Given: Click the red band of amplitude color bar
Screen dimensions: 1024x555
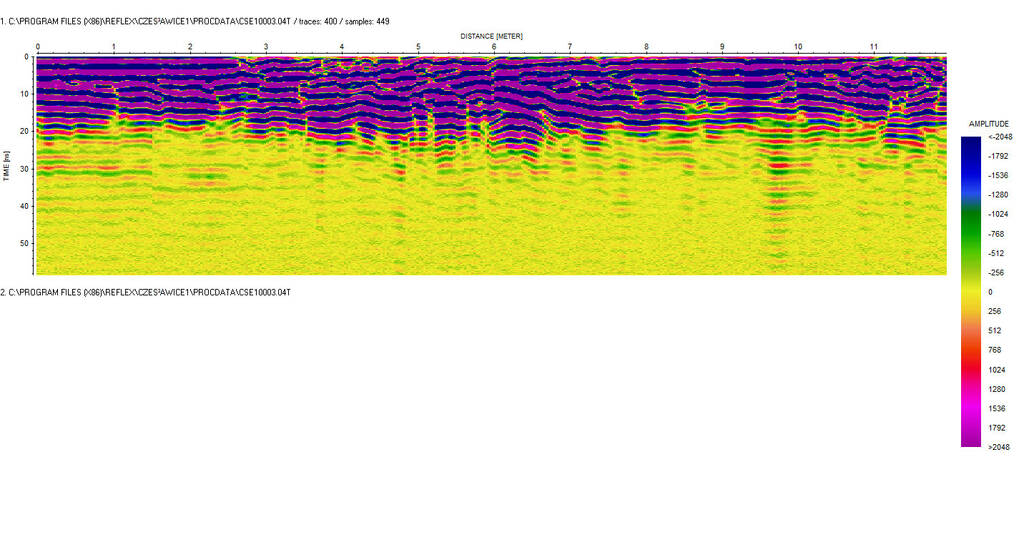Looking at the screenshot, I should click(x=970, y=362).
